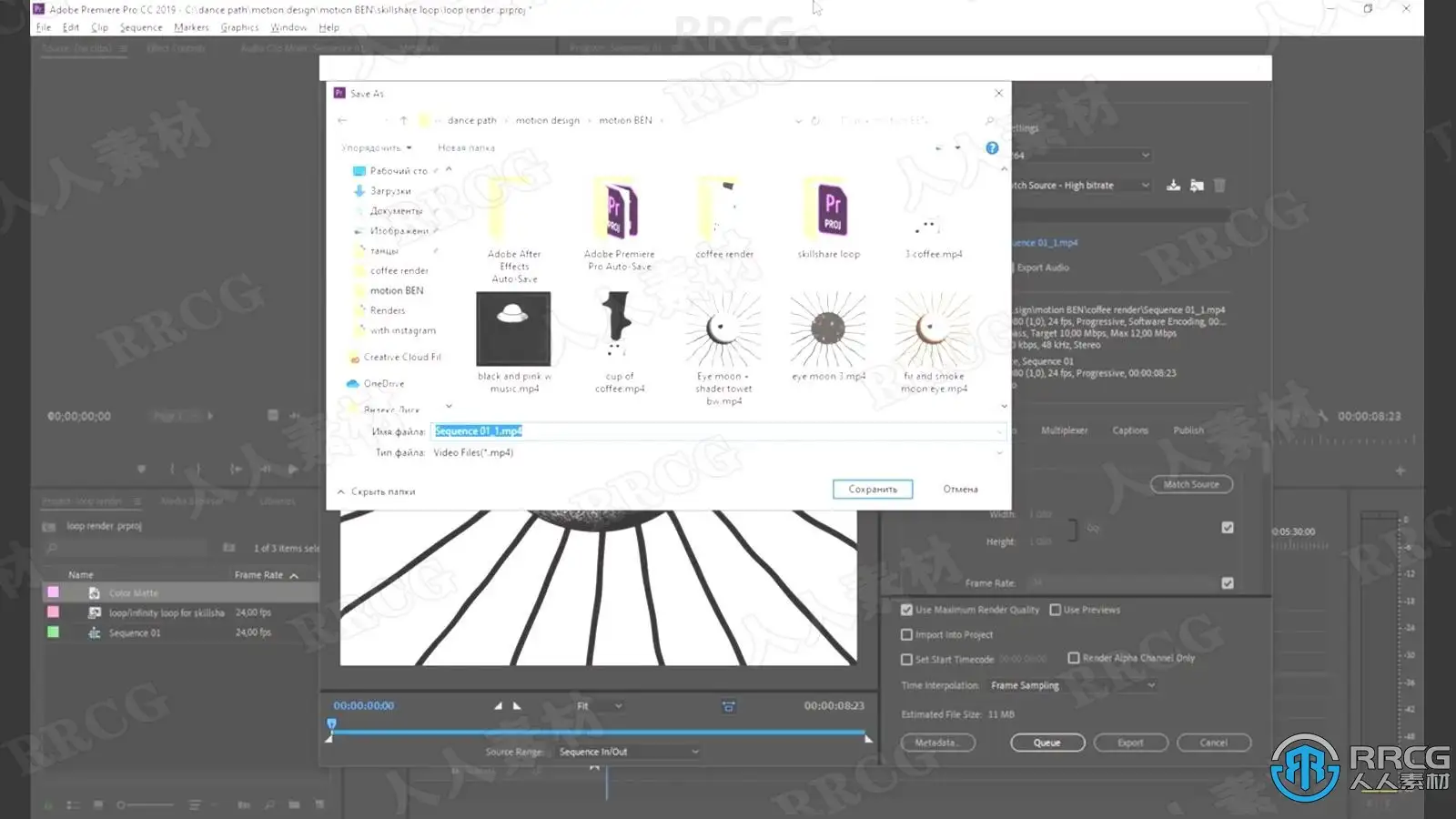Open the Adobe After Effects Auto-Save folder
1456x819 pixels.
(514, 229)
